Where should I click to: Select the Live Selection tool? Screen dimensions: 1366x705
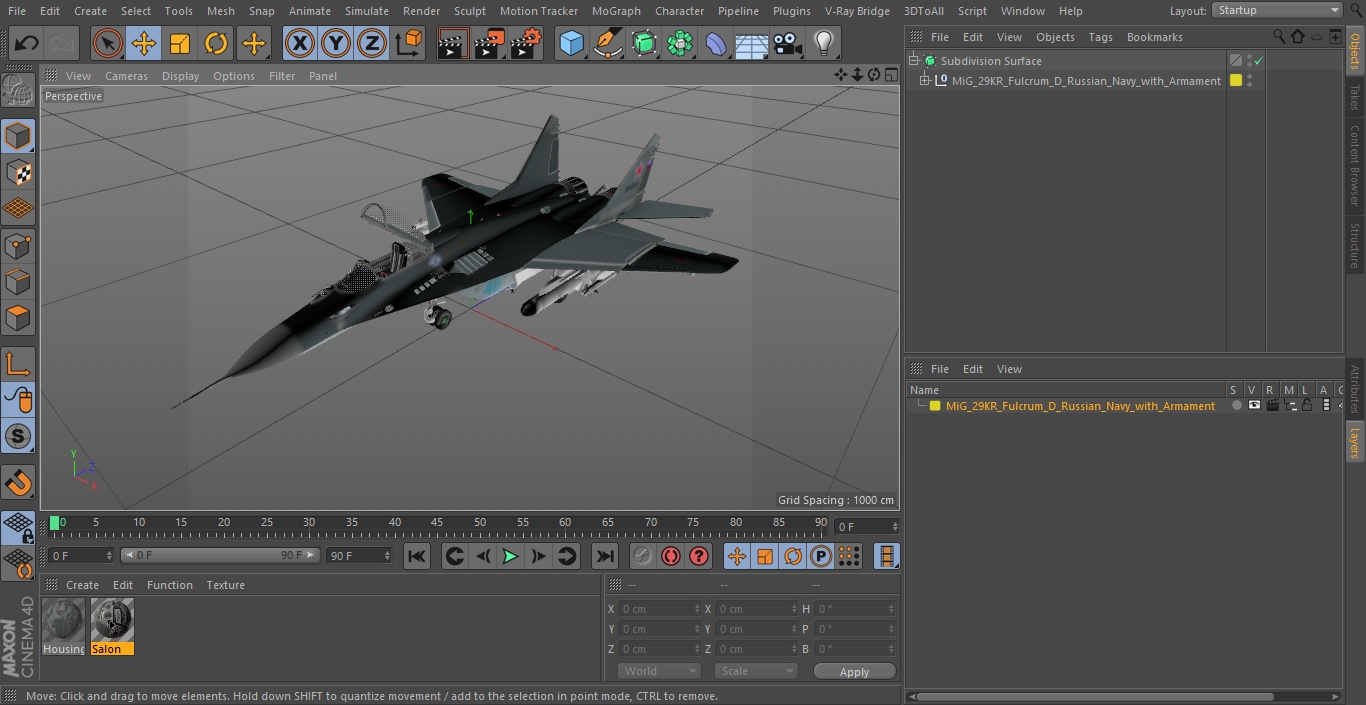tap(107, 43)
